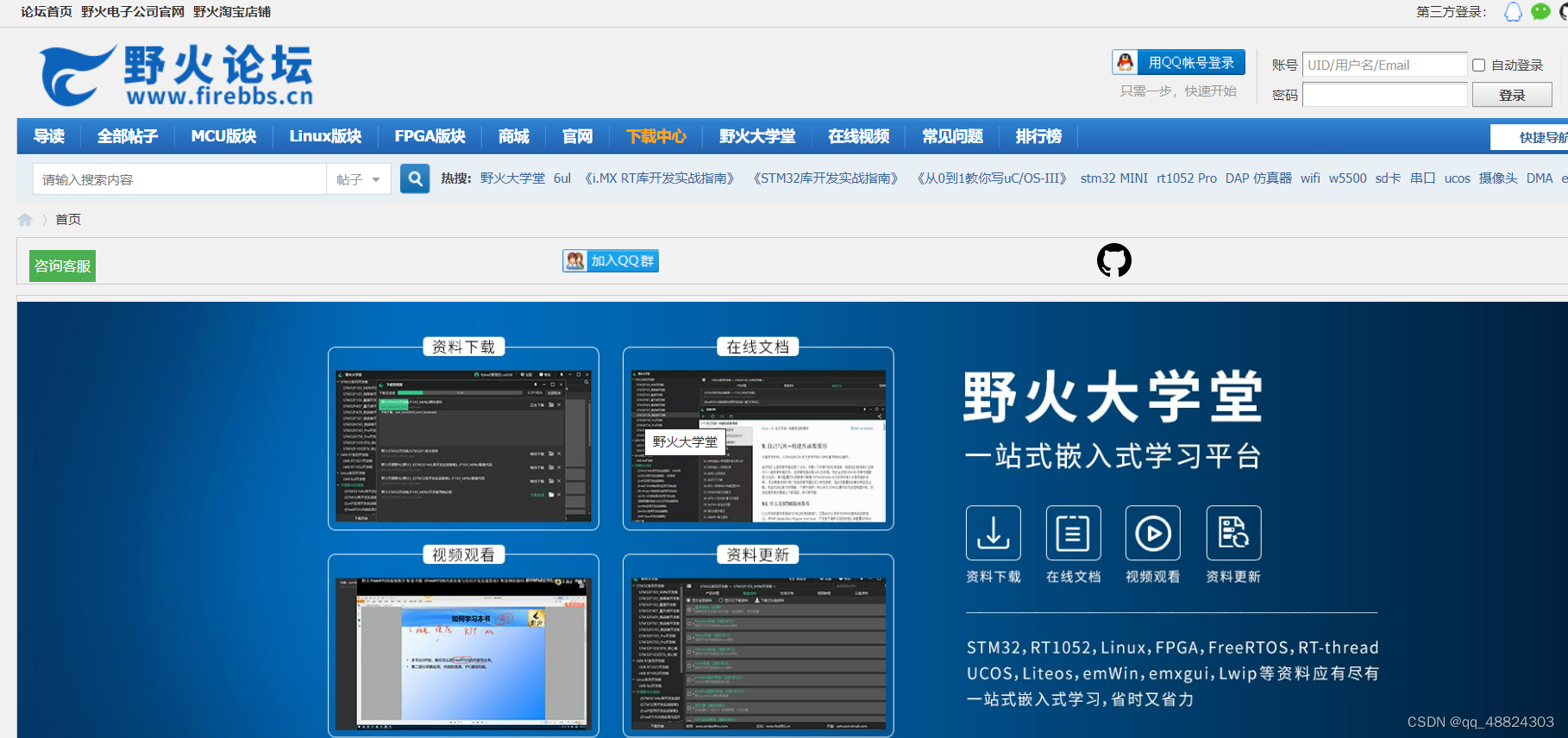Open the 野火大学堂 nav tab

[x=757, y=136]
